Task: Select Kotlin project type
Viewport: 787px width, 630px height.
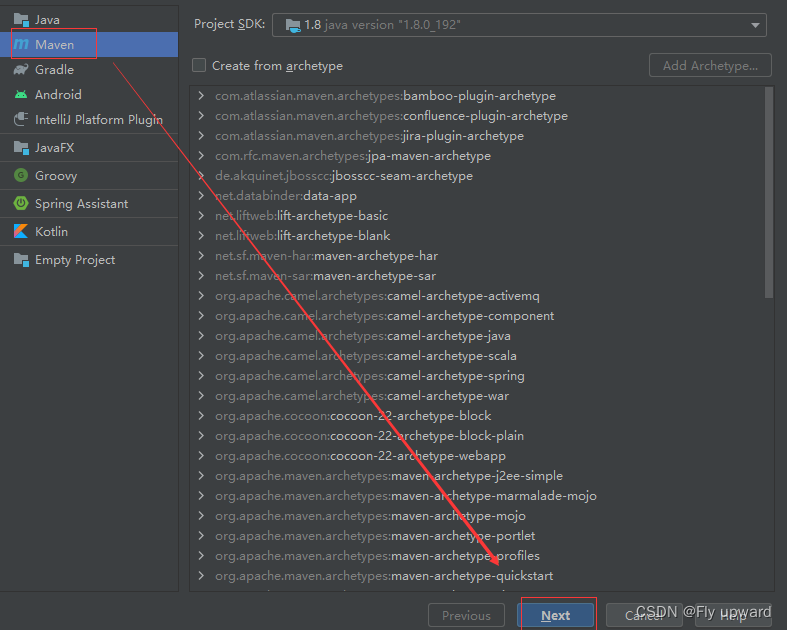Action: click(x=89, y=231)
